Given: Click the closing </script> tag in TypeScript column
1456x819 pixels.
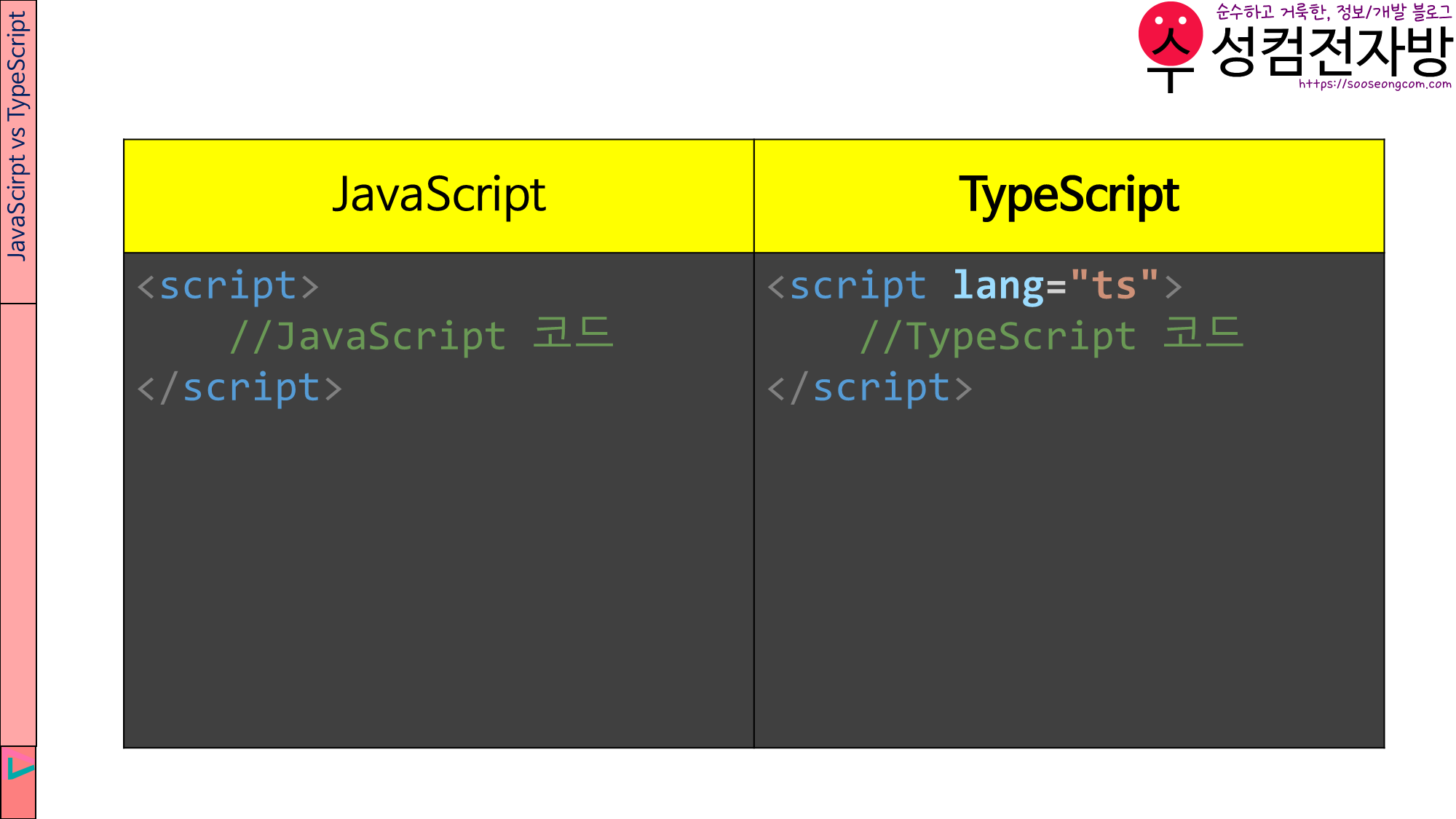Looking at the screenshot, I should tap(870, 387).
